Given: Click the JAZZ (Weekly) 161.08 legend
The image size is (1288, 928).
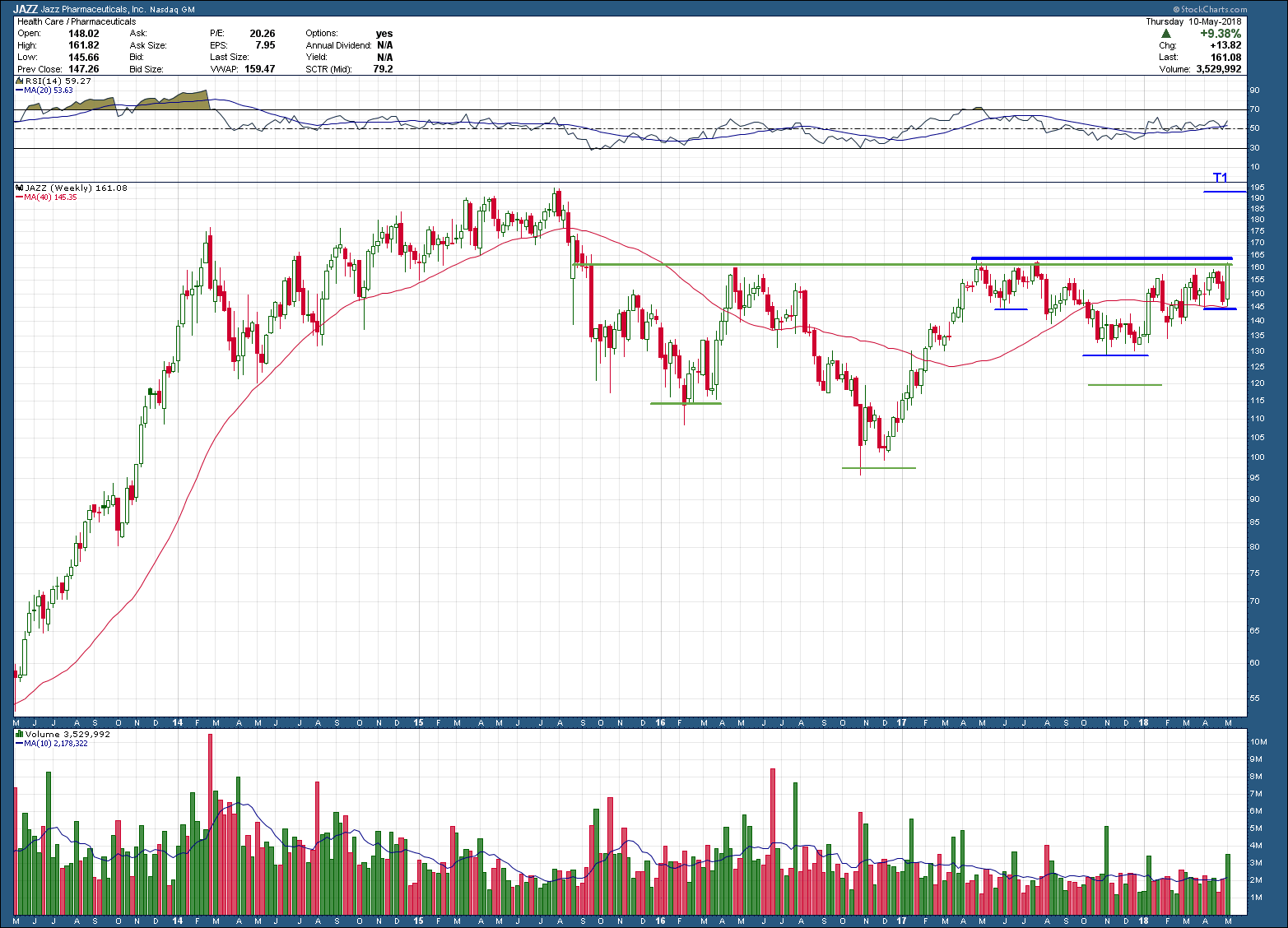Looking at the screenshot, I should [76, 188].
